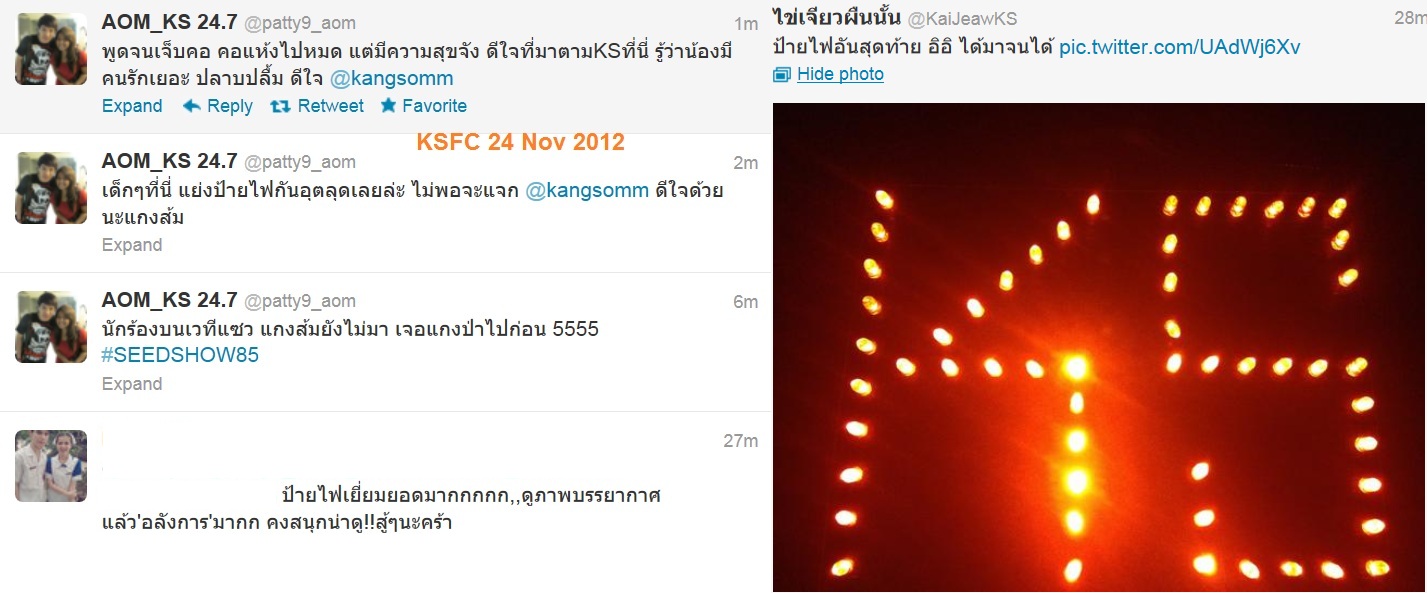Click the Reply arrow icon

coord(192,106)
